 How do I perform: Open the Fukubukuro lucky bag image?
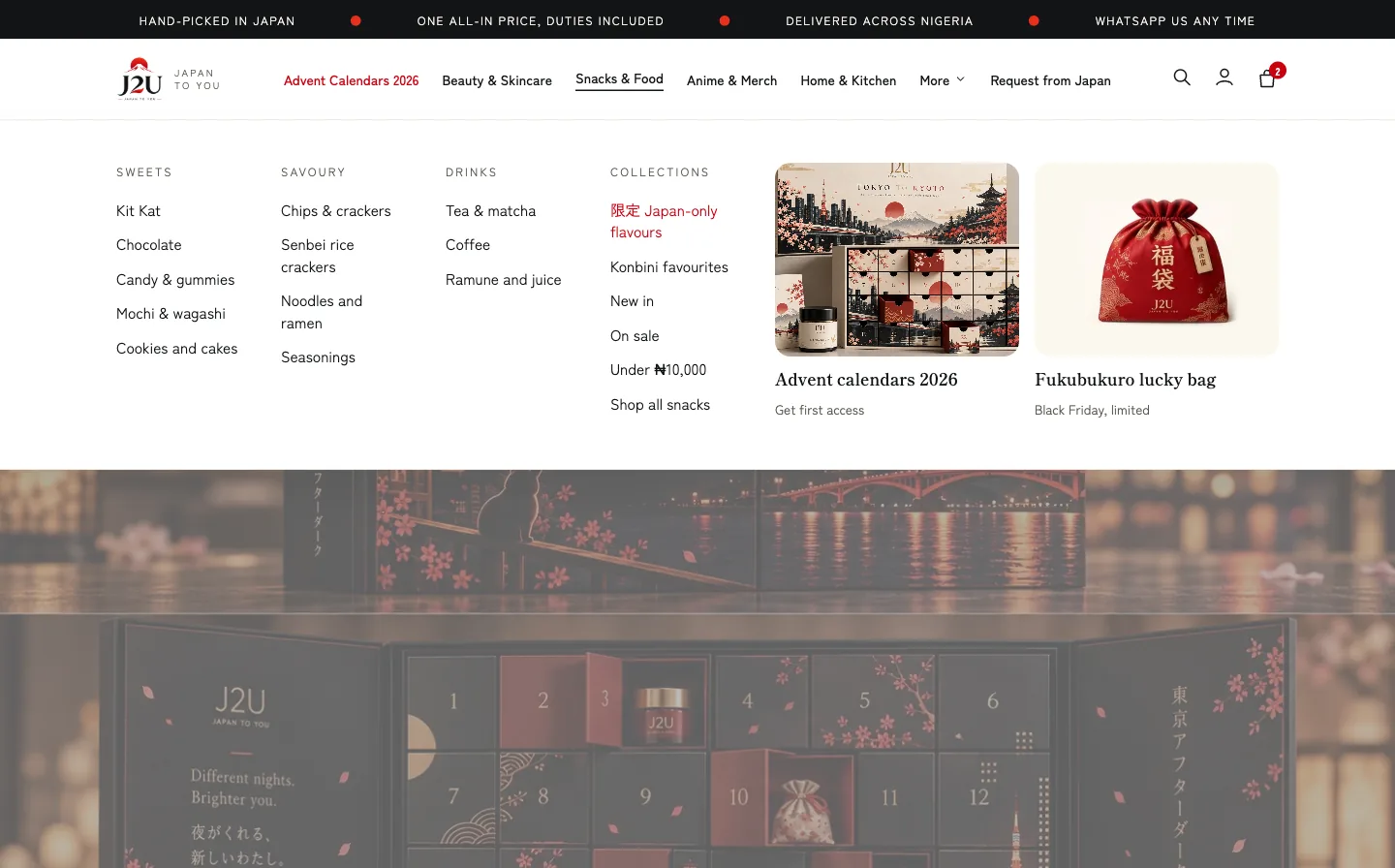pos(1157,260)
